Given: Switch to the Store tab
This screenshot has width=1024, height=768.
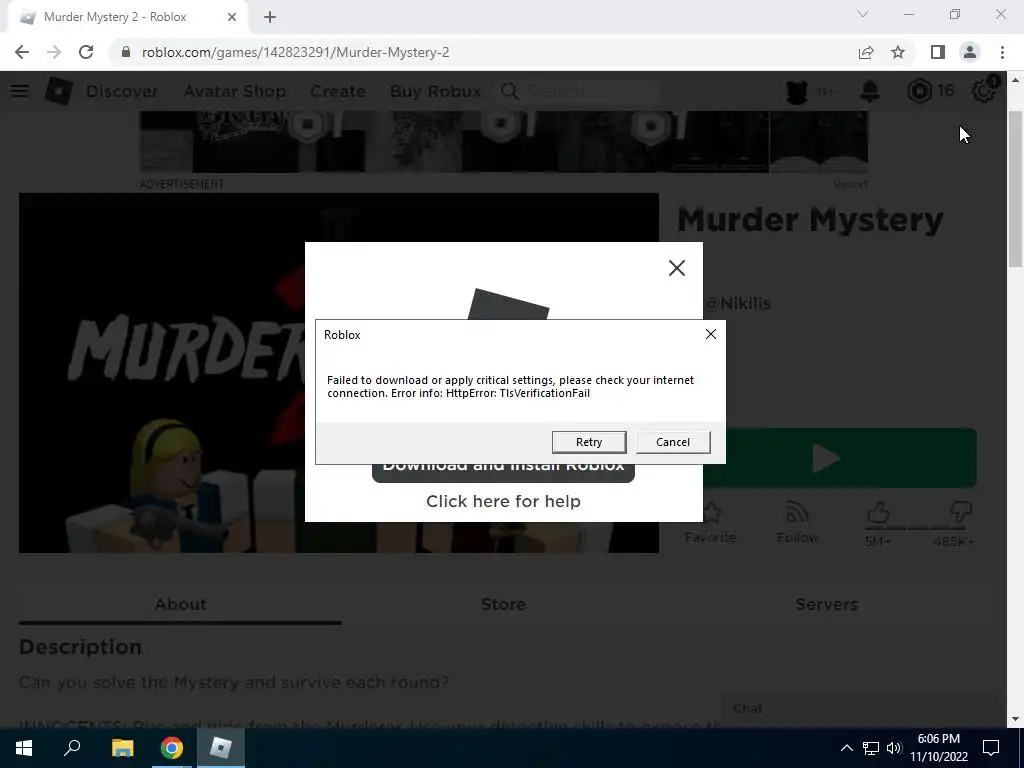Looking at the screenshot, I should (503, 605).
